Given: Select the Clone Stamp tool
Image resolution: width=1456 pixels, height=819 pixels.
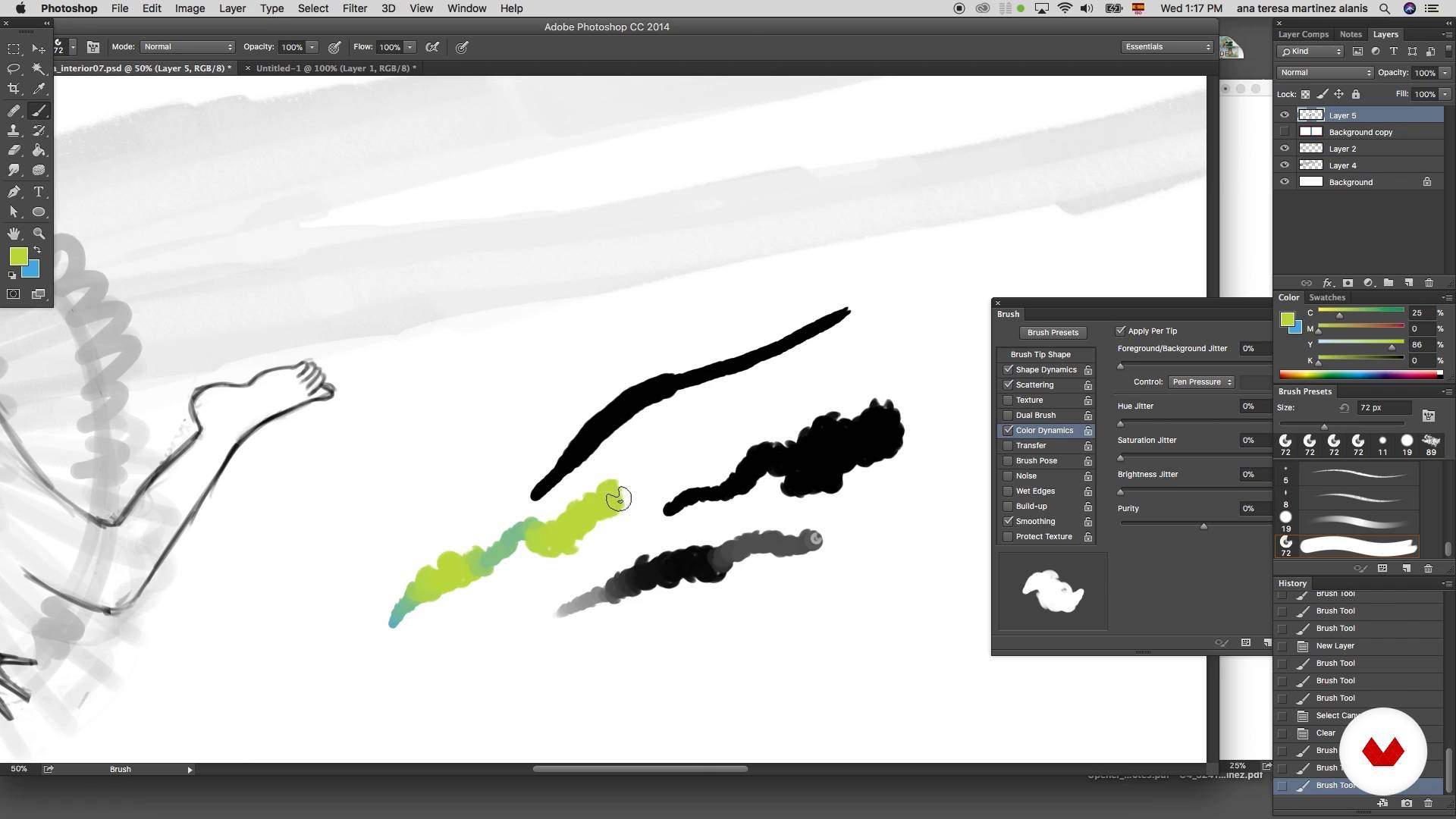Looking at the screenshot, I should (14, 130).
